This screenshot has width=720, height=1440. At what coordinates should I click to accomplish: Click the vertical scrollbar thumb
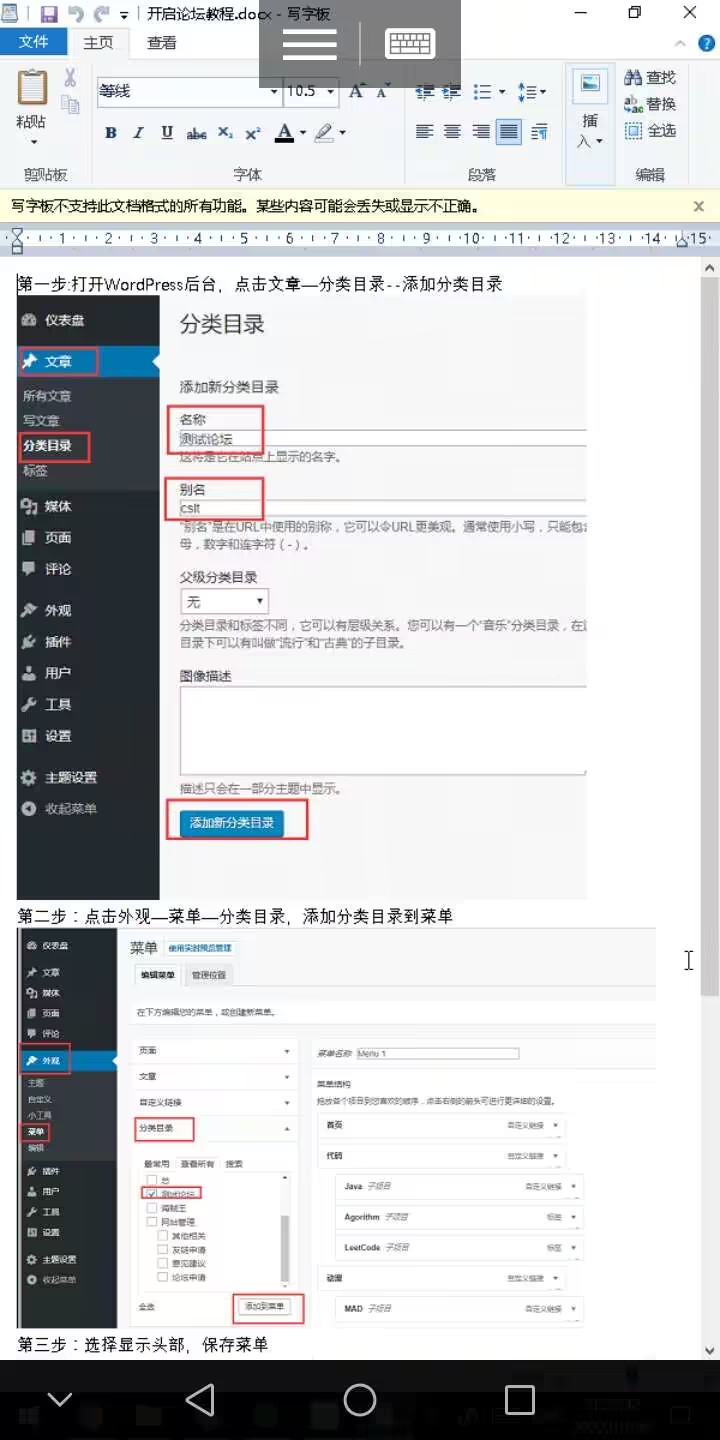point(709,636)
